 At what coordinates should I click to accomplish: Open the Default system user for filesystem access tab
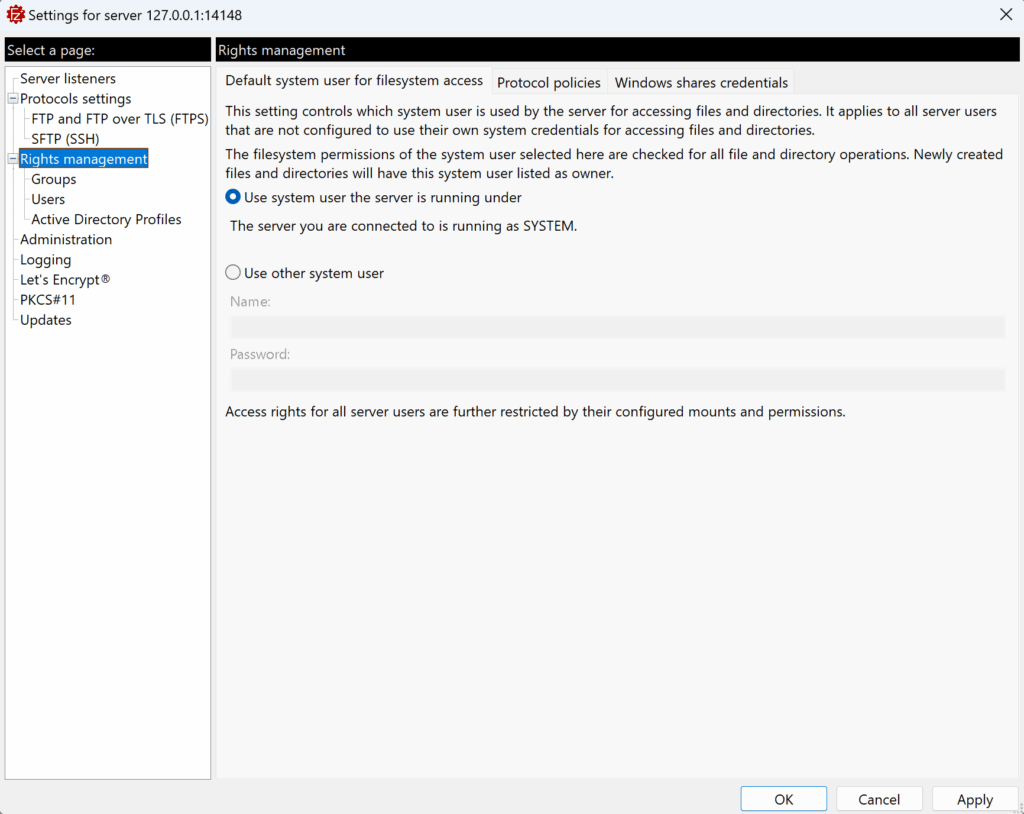point(354,81)
